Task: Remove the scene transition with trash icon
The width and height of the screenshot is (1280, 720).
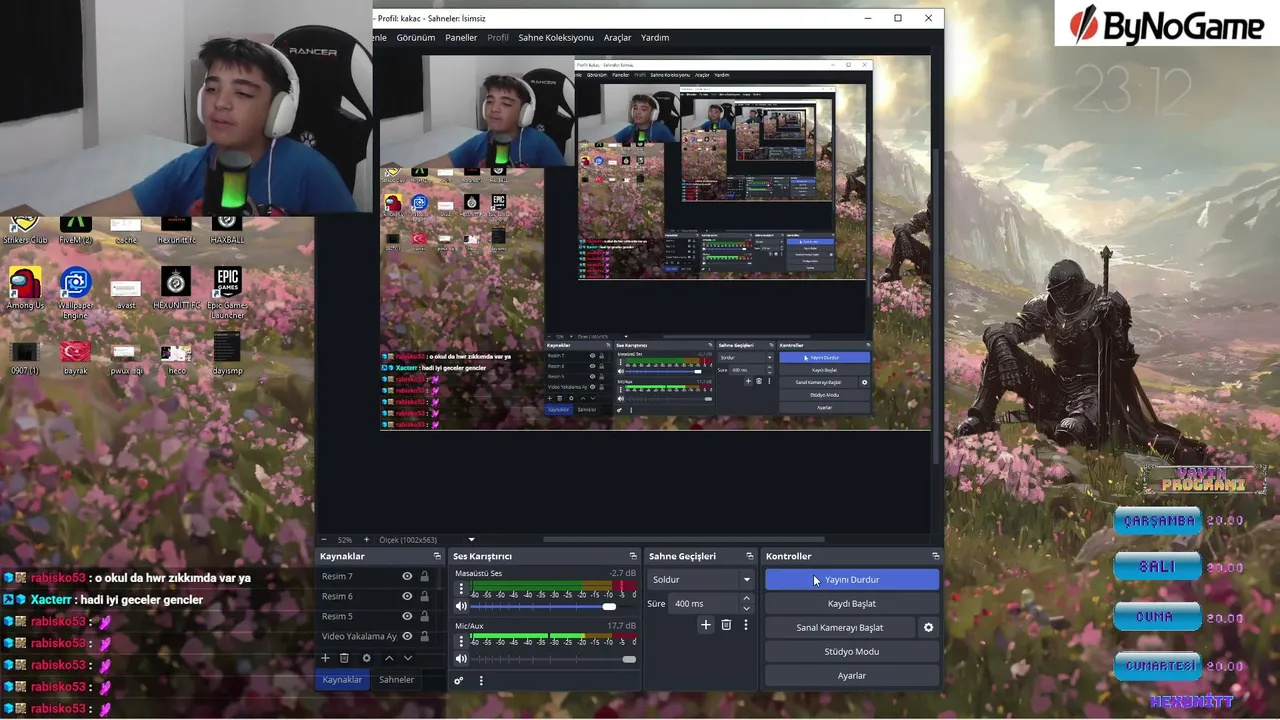Action: click(726, 625)
